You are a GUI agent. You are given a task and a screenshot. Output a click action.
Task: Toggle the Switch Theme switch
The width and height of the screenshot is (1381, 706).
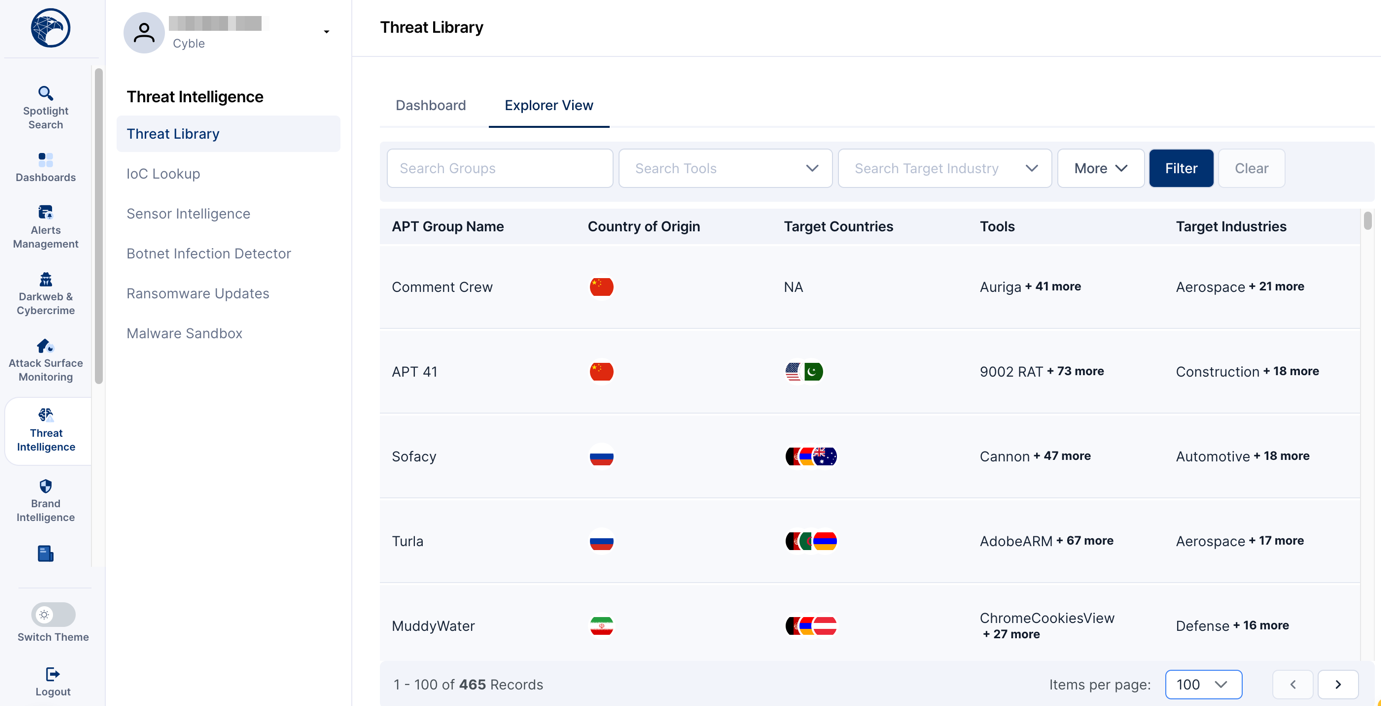click(x=53, y=615)
